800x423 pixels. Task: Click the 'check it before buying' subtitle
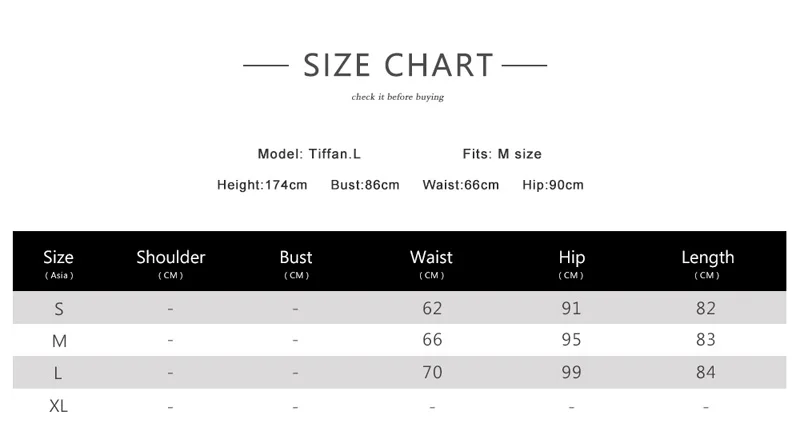coord(397,97)
